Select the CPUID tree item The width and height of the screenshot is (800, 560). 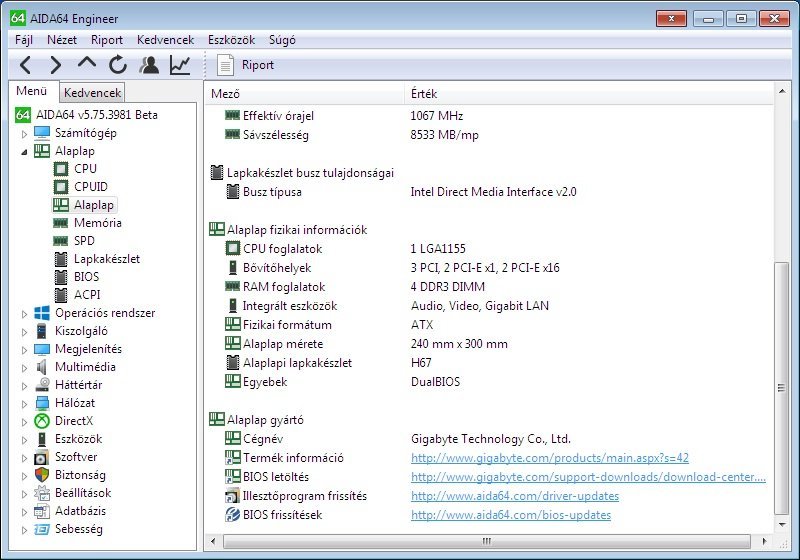91,187
